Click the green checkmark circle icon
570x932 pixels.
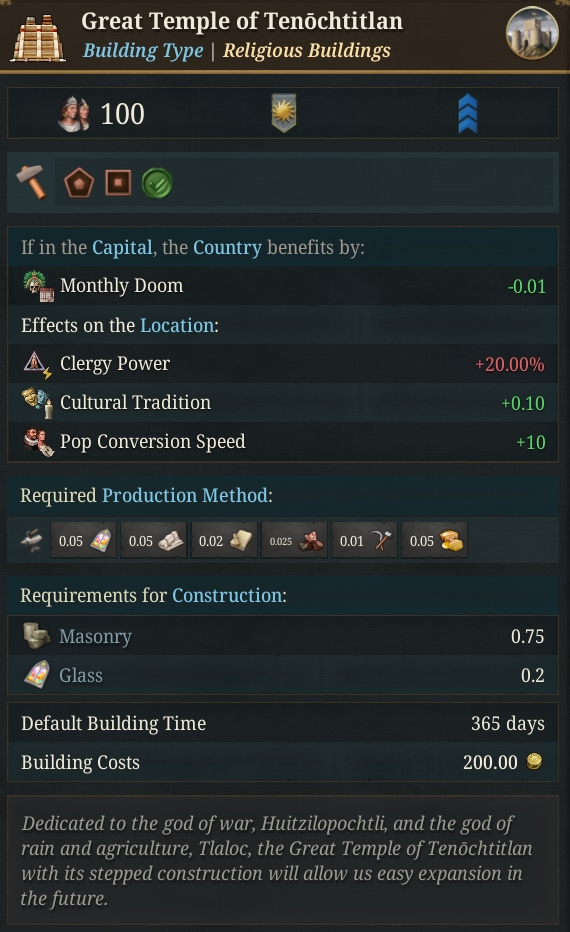(157, 183)
